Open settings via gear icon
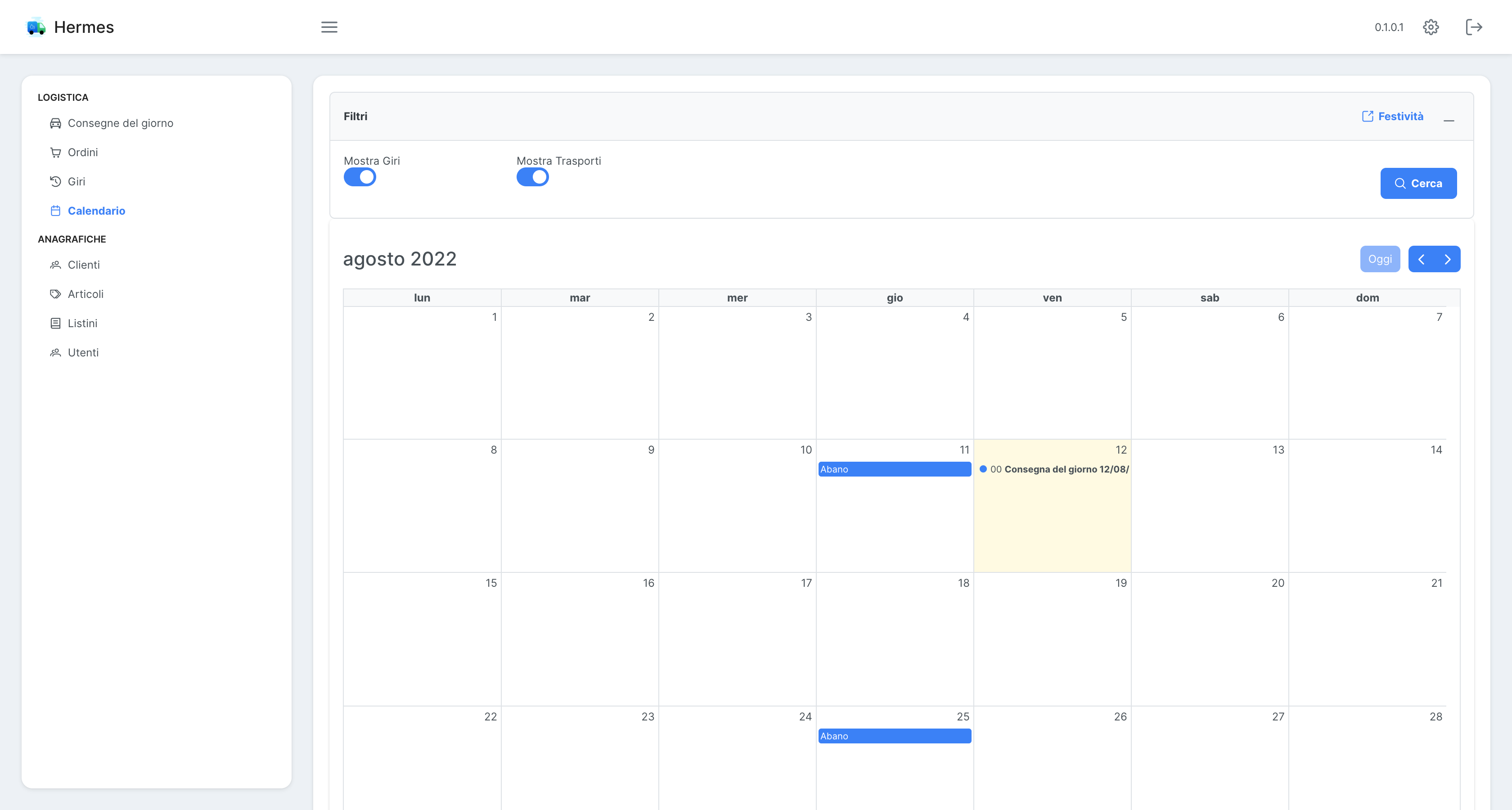 (1431, 27)
